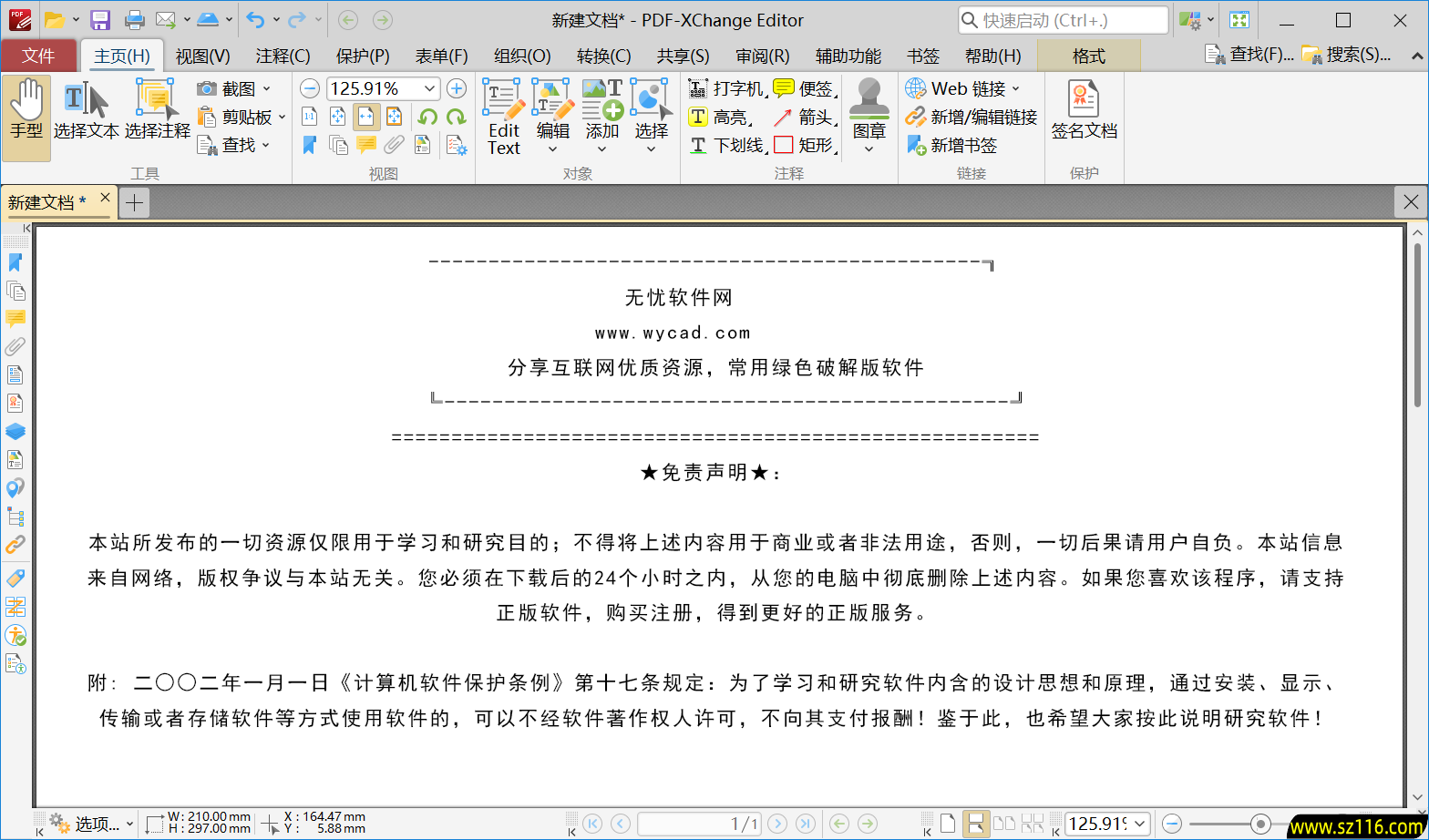
Task: Open the ribbon zoom level 125.91% dropdown
Action: point(430,88)
